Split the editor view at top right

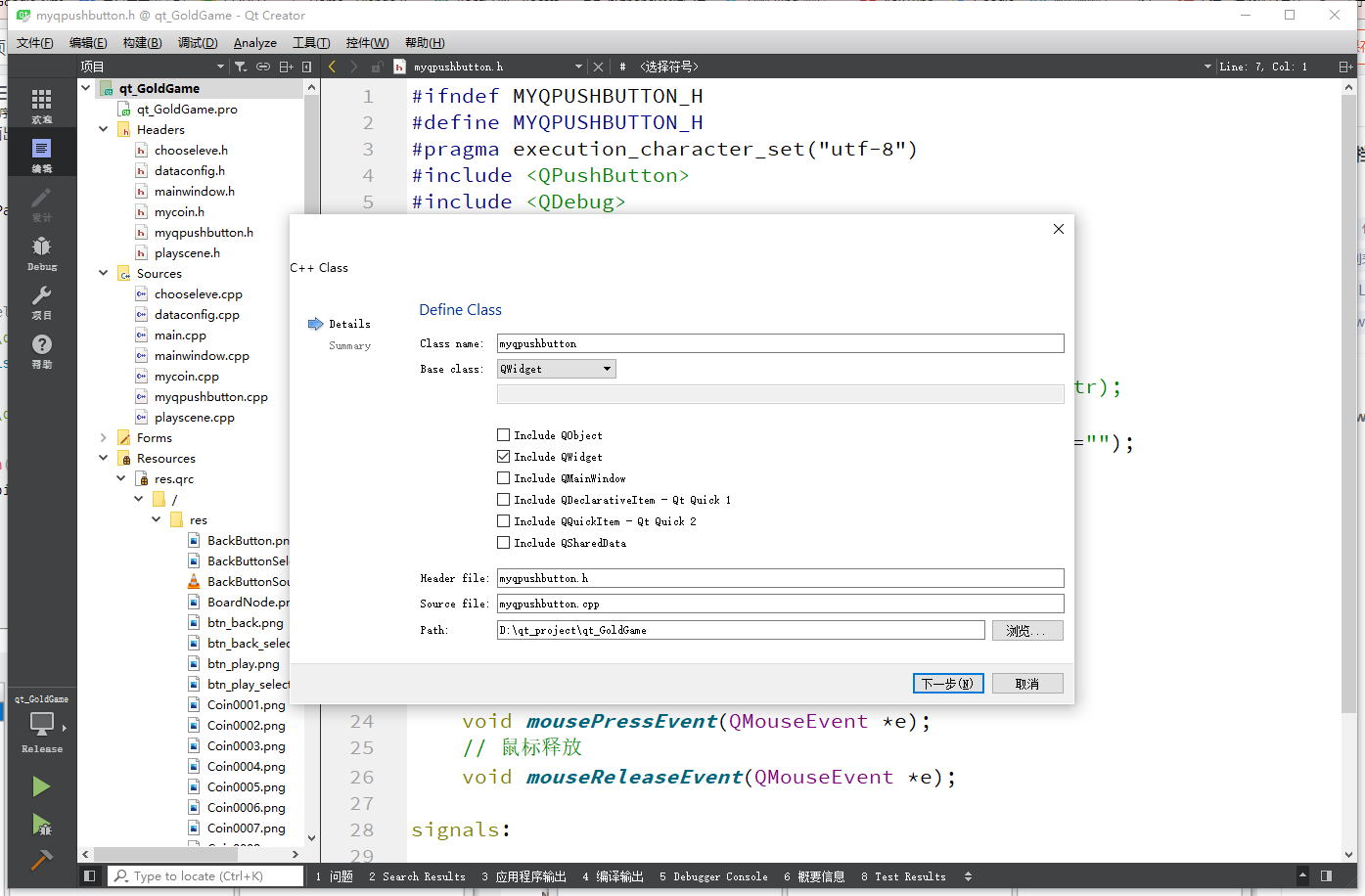point(1345,67)
